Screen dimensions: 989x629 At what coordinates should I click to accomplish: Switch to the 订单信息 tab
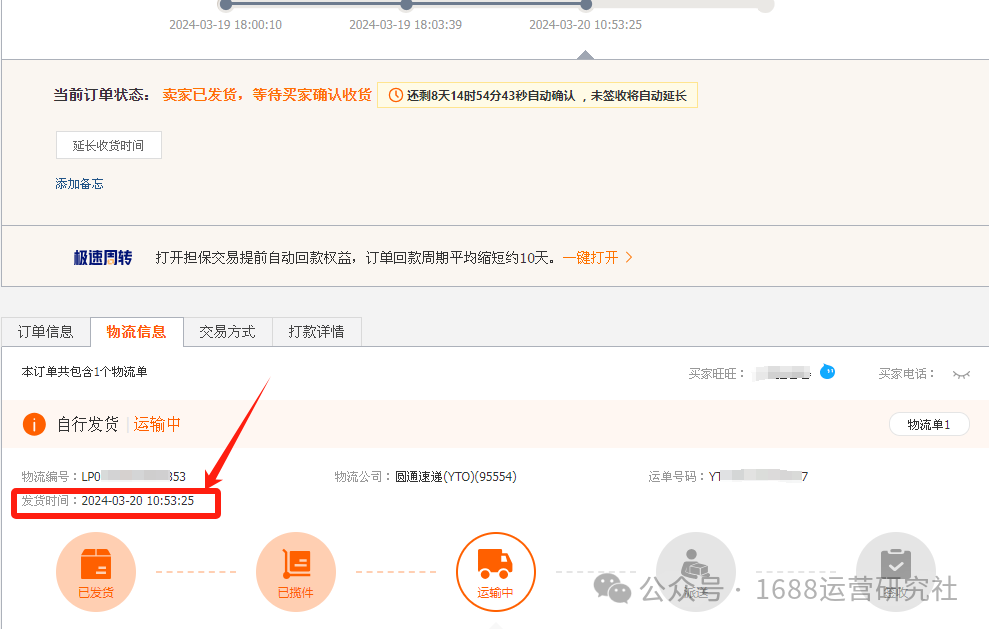tap(45, 332)
